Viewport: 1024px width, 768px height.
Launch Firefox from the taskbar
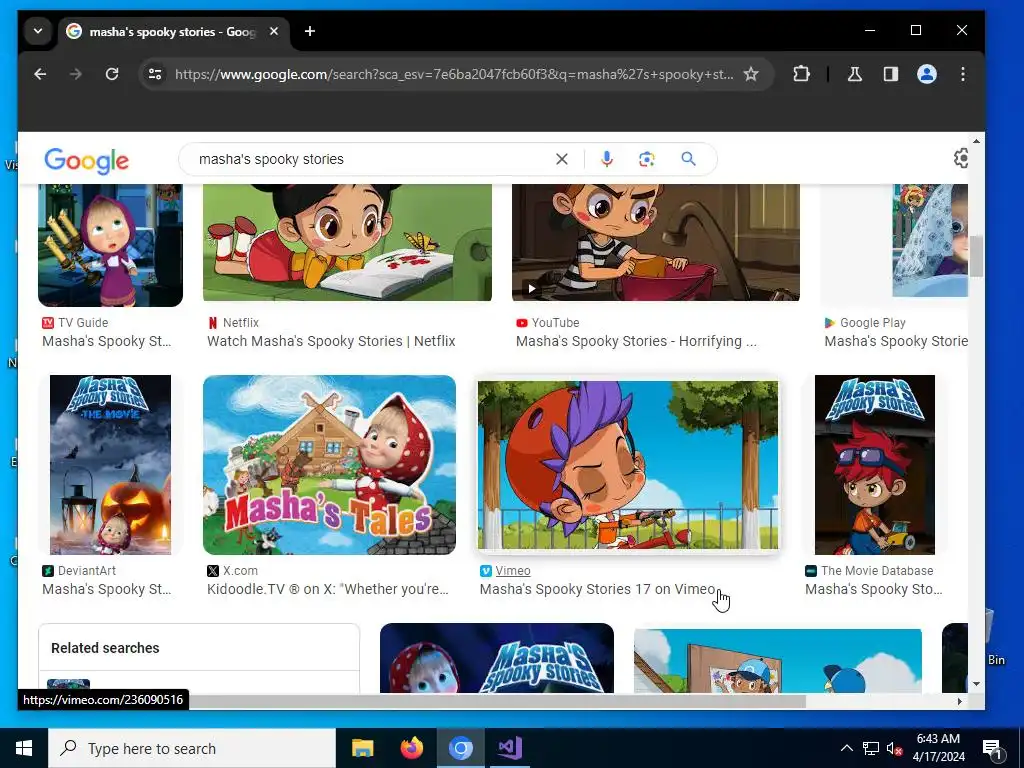point(411,748)
